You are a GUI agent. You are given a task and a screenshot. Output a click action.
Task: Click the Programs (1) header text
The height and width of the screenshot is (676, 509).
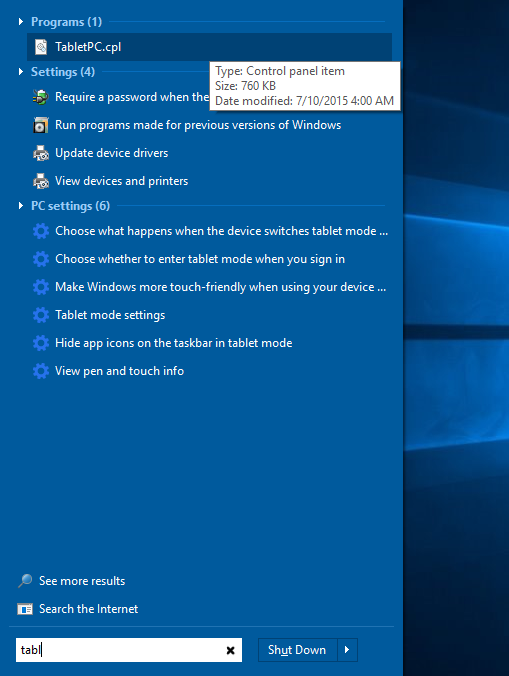tap(66, 22)
